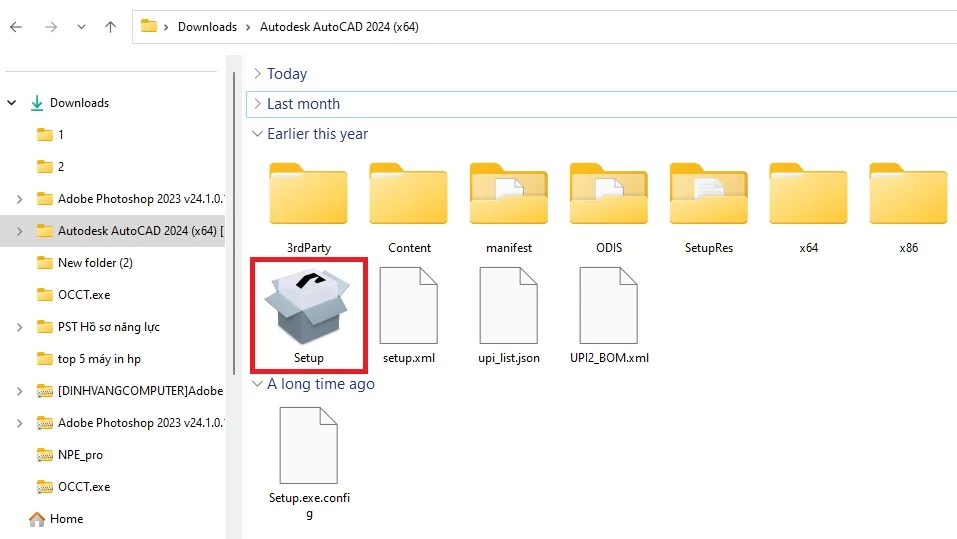Select the setup.xml file icon
The height and width of the screenshot is (539, 957).
[x=408, y=306]
